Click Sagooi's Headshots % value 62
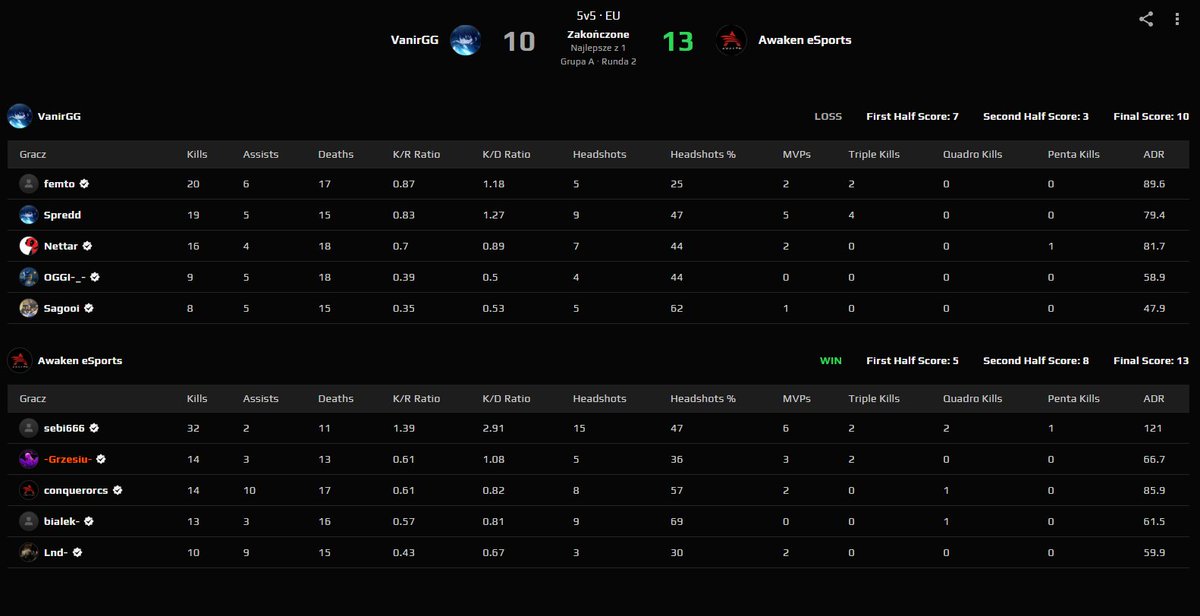1200x616 pixels. 677,308
